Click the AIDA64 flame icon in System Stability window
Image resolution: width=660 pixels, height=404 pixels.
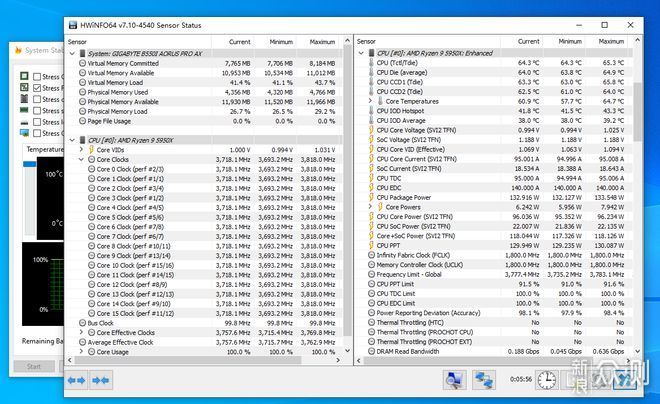click(x=18, y=50)
